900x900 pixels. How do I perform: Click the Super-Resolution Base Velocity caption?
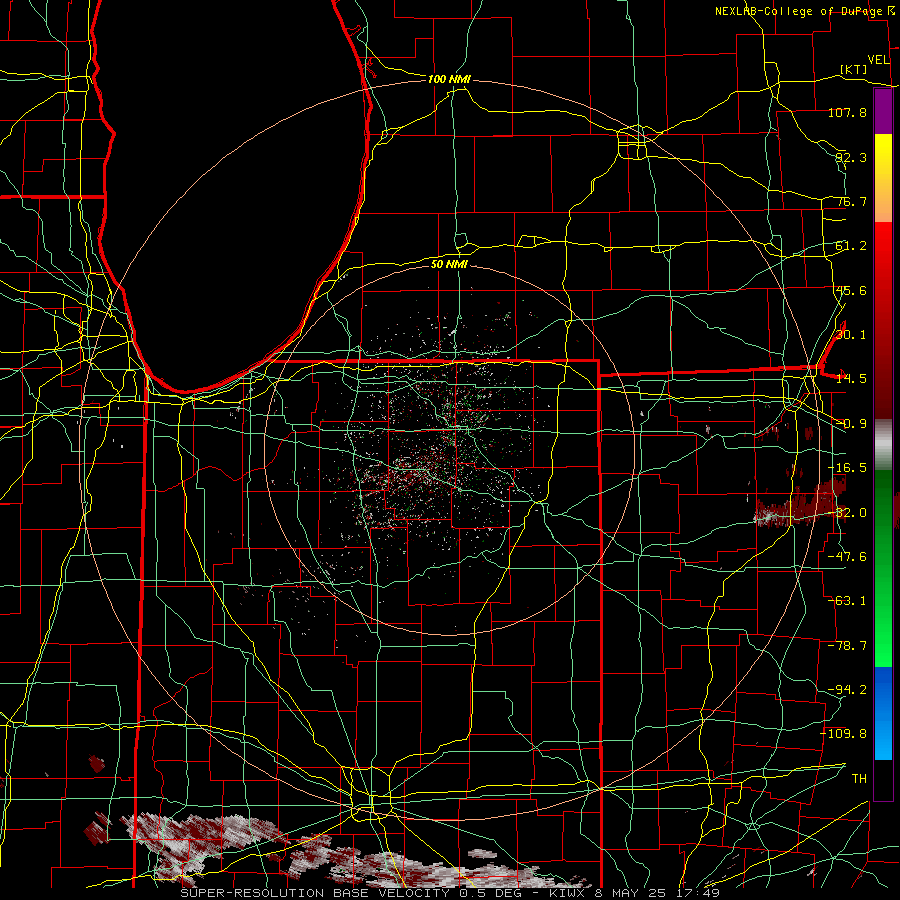450,893
